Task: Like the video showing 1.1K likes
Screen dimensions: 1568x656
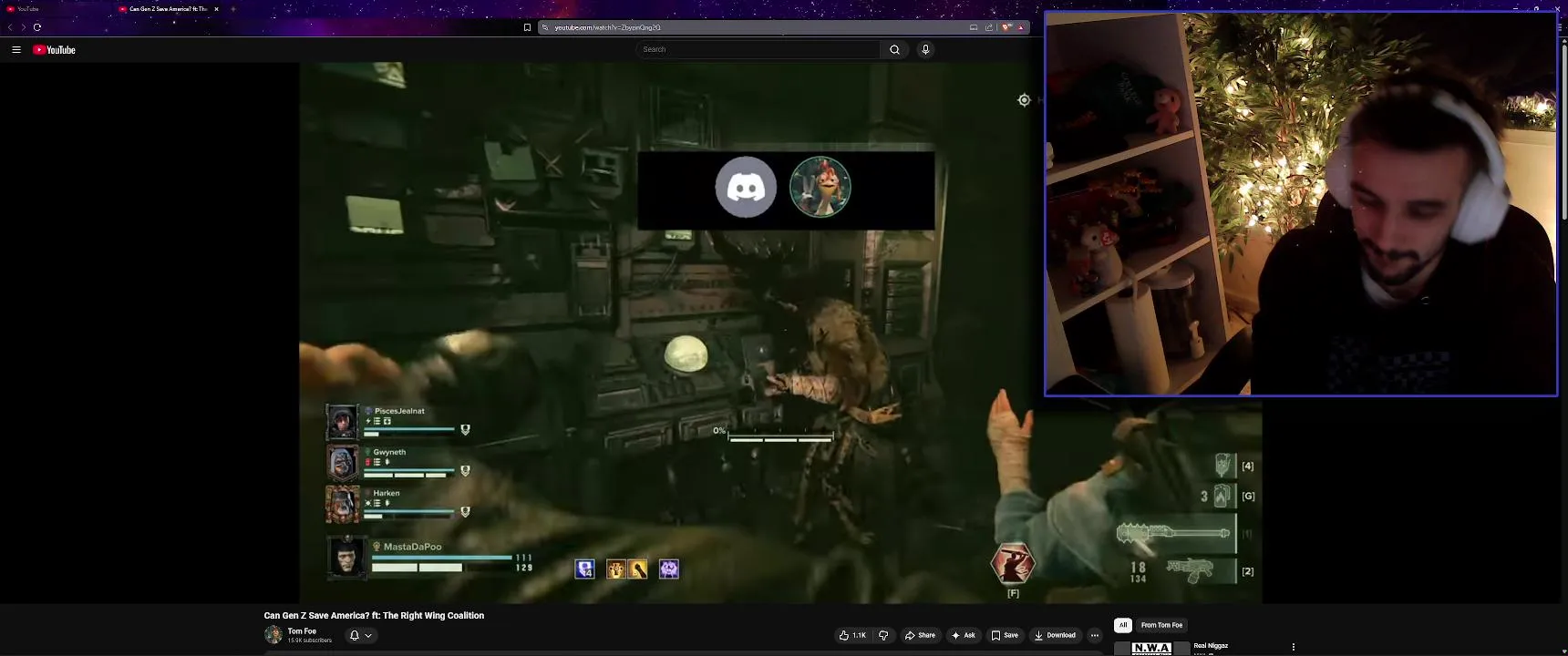Action: coord(852,635)
